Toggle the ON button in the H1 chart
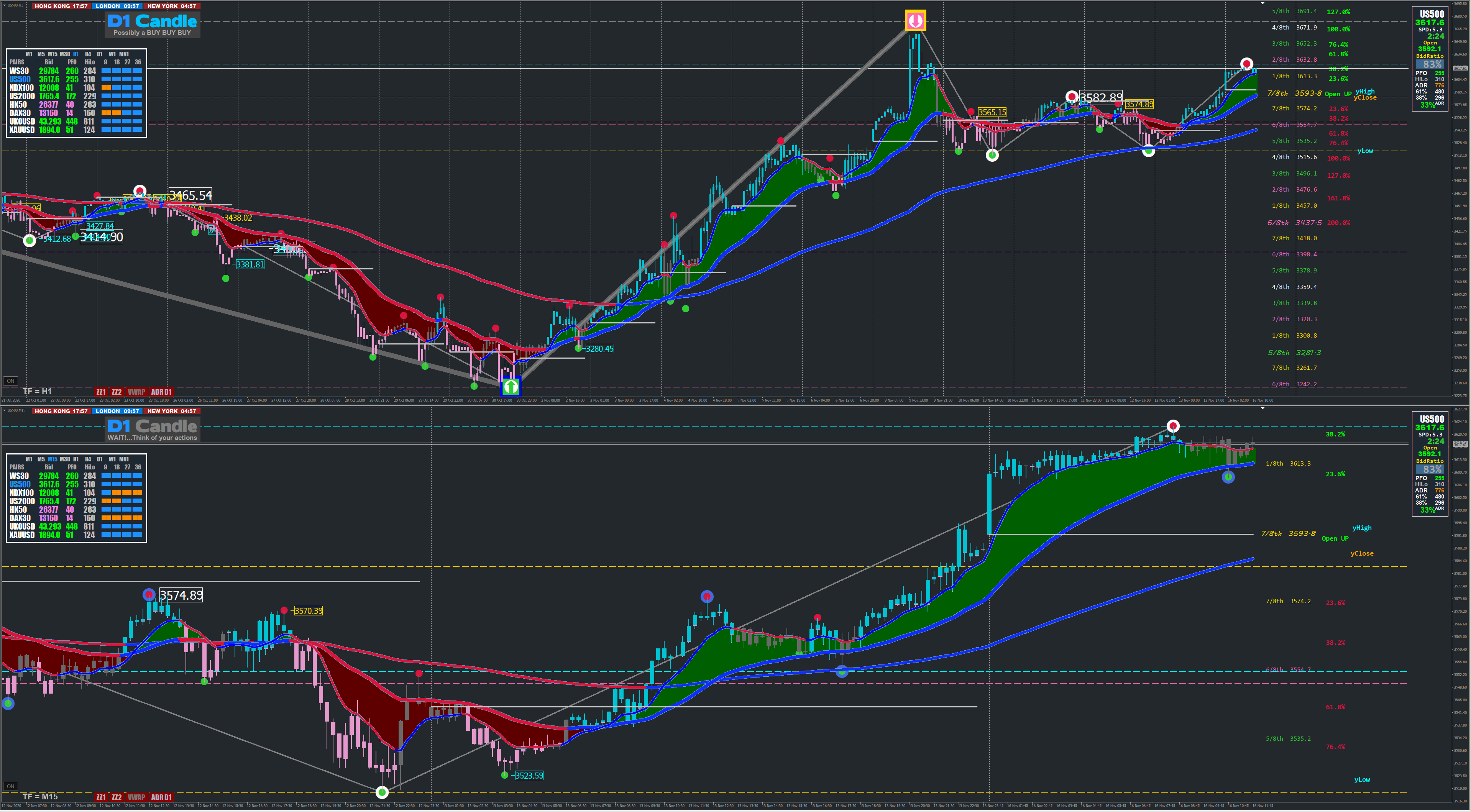 10,381
